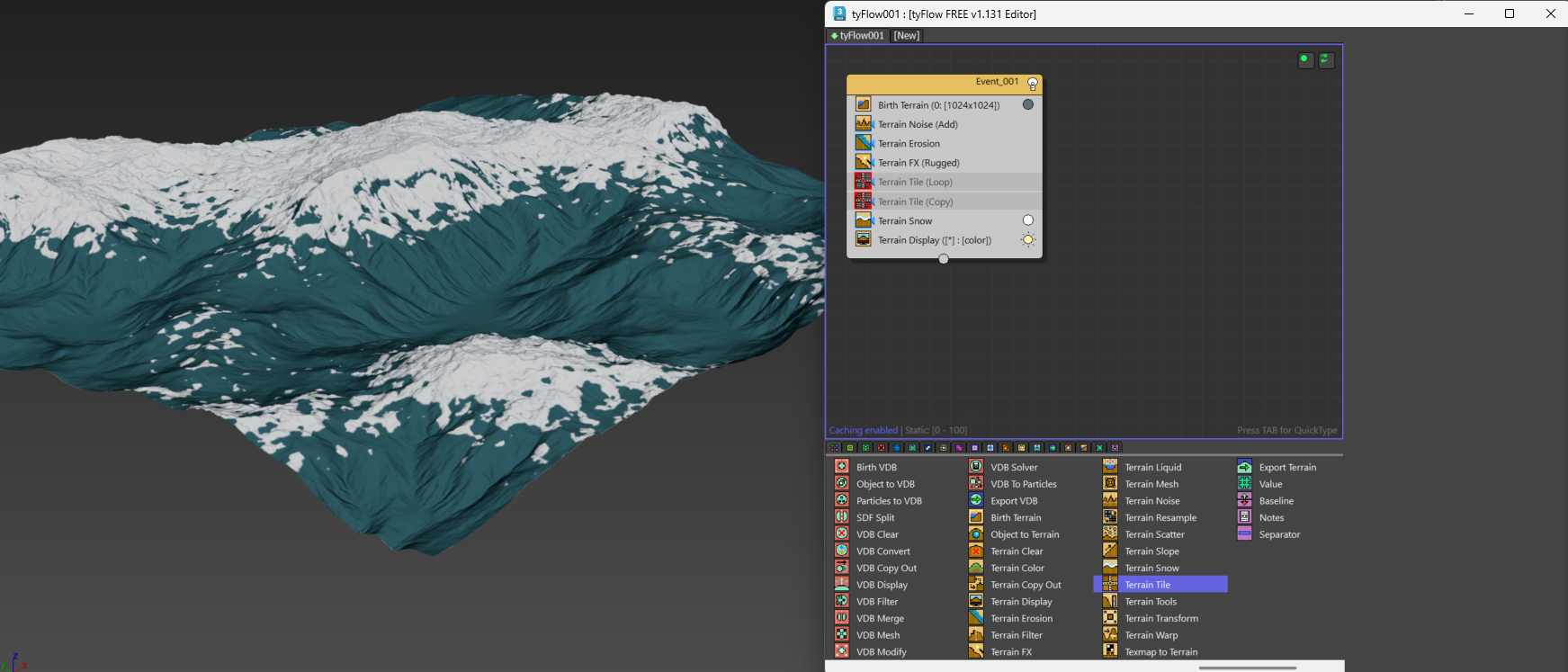Select Terrain Scatter from the operator list
This screenshot has width=1568, height=672.
pos(1154,534)
